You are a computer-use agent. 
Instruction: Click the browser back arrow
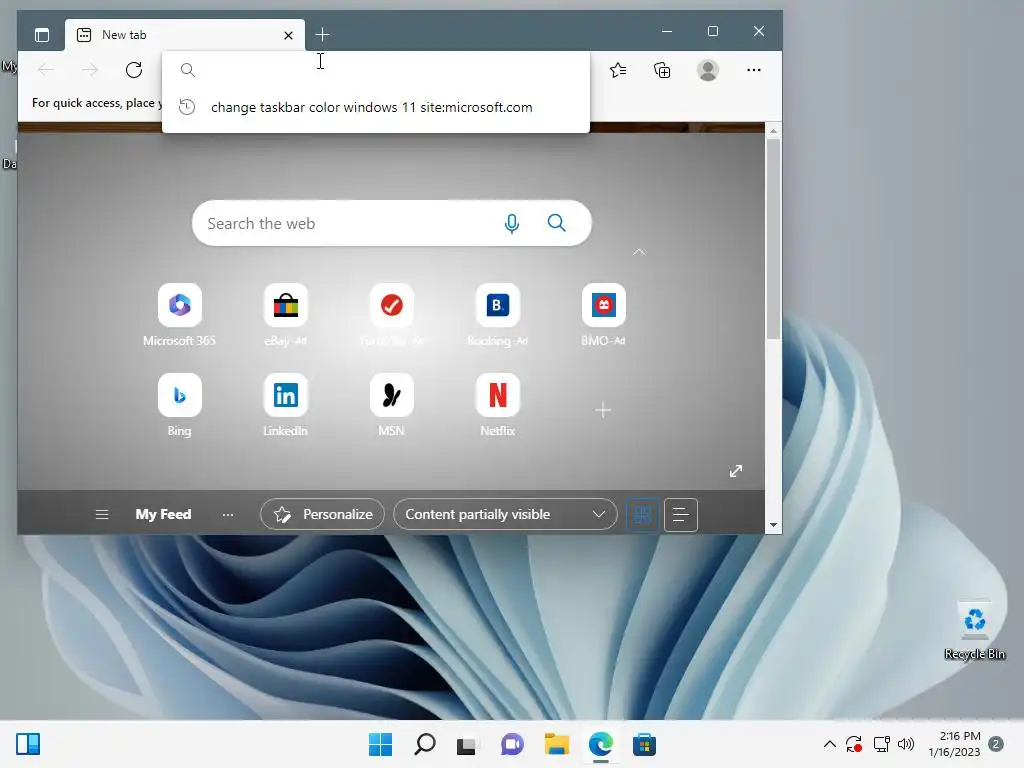46,70
